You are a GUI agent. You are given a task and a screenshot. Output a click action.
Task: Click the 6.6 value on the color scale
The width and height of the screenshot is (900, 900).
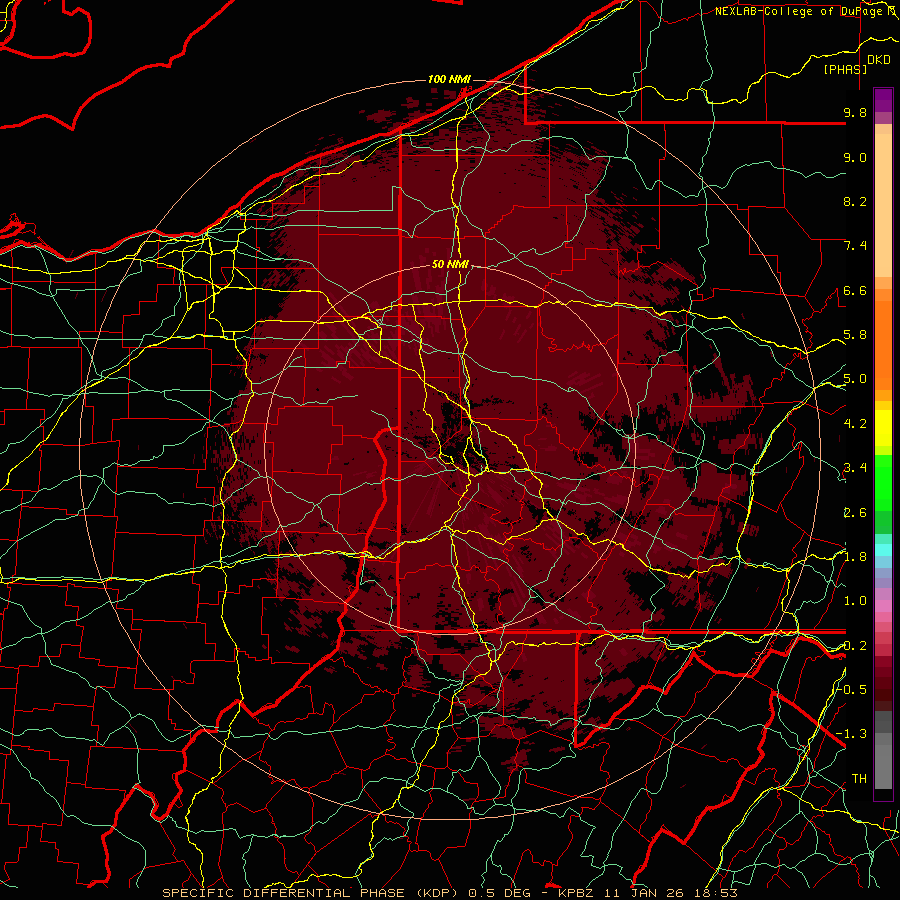(x=855, y=290)
